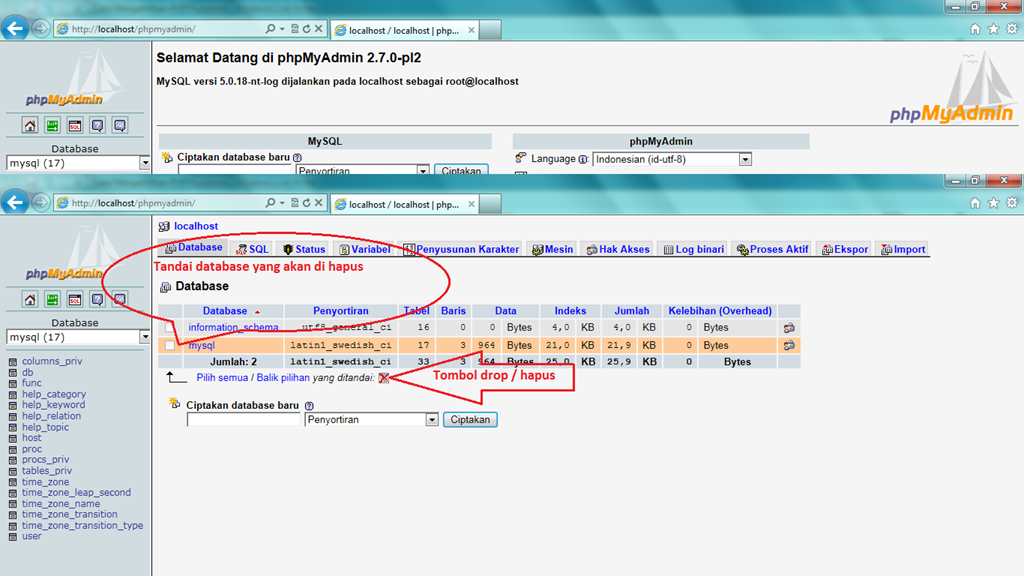Viewport: 1024px width, 576px height.
Task: Open first documentation icon in lower sidebar
Action: (97, 300)
